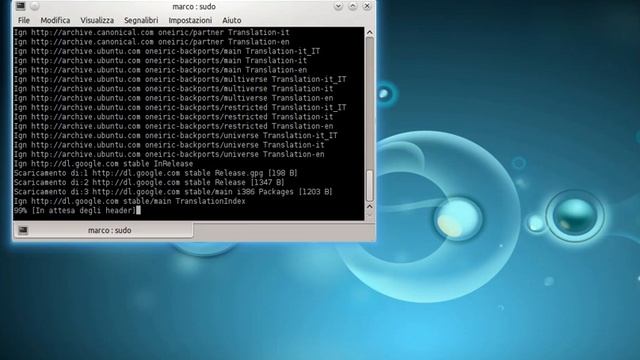Click the 'oneiric-backports/main Translation-it_IT' line

(167, 51)
